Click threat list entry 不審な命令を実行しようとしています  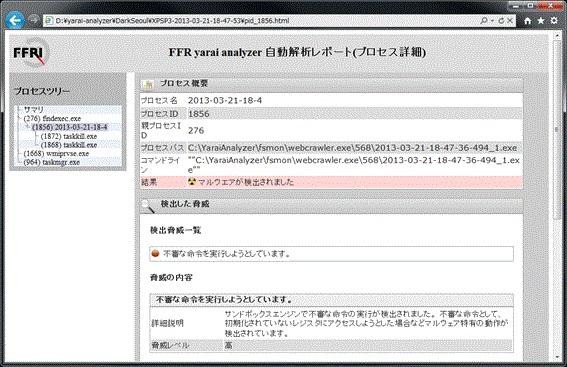[x=331, y=254]
